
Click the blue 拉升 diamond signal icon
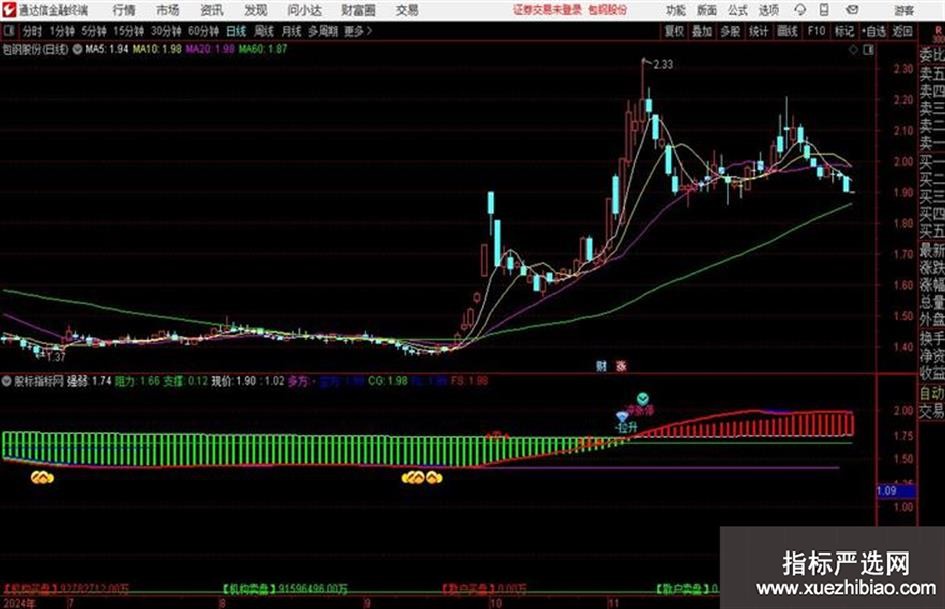click(x=623, y=417)
